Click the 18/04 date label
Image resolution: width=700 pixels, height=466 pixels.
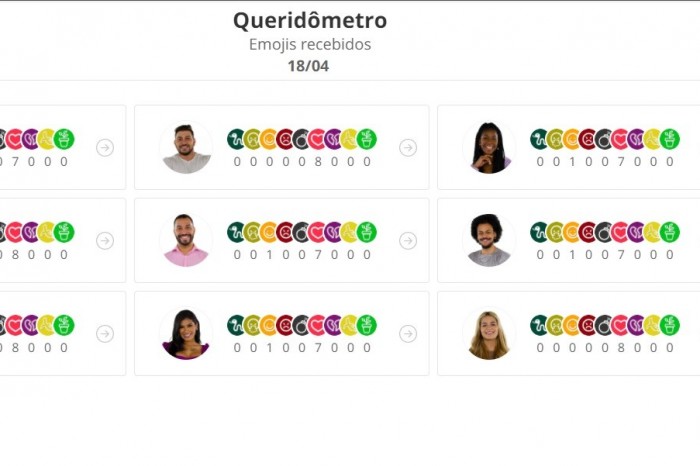pyautogui.click(x=308, y=66)
